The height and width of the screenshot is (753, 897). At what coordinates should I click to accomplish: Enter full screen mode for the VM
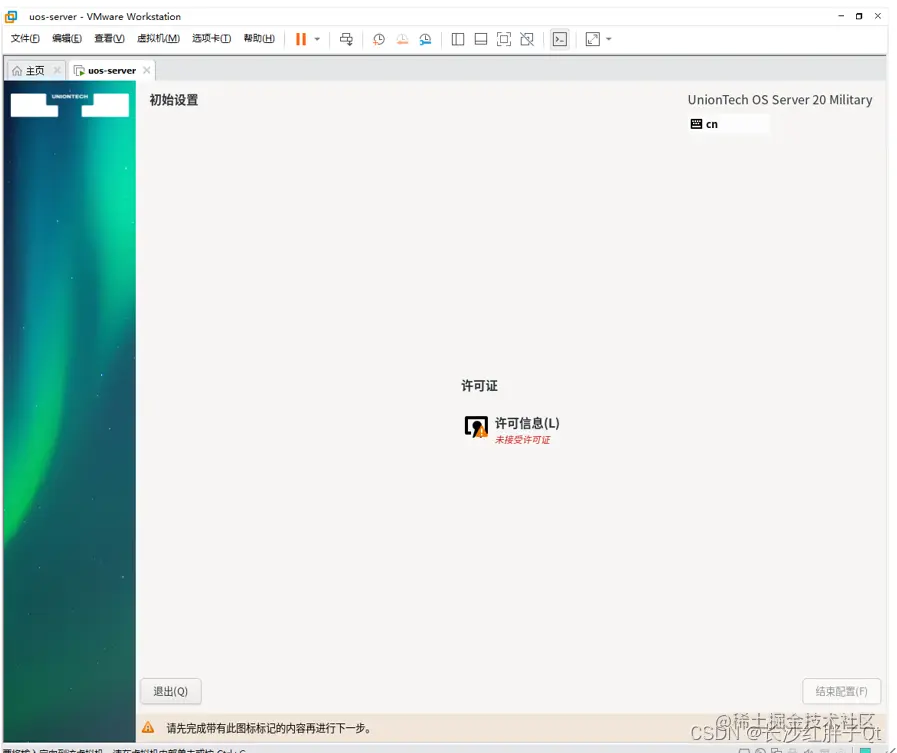[x=503, y=39]
